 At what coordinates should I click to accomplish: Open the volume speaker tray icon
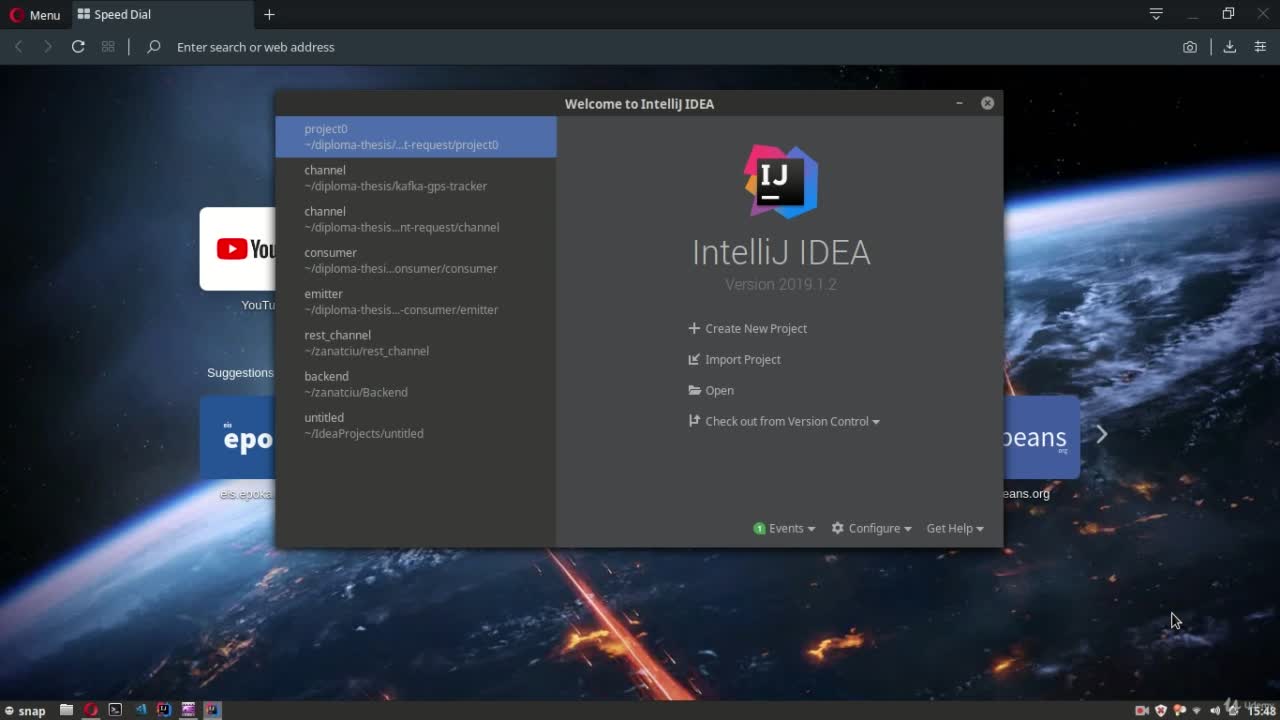(x=1215, y=711)
